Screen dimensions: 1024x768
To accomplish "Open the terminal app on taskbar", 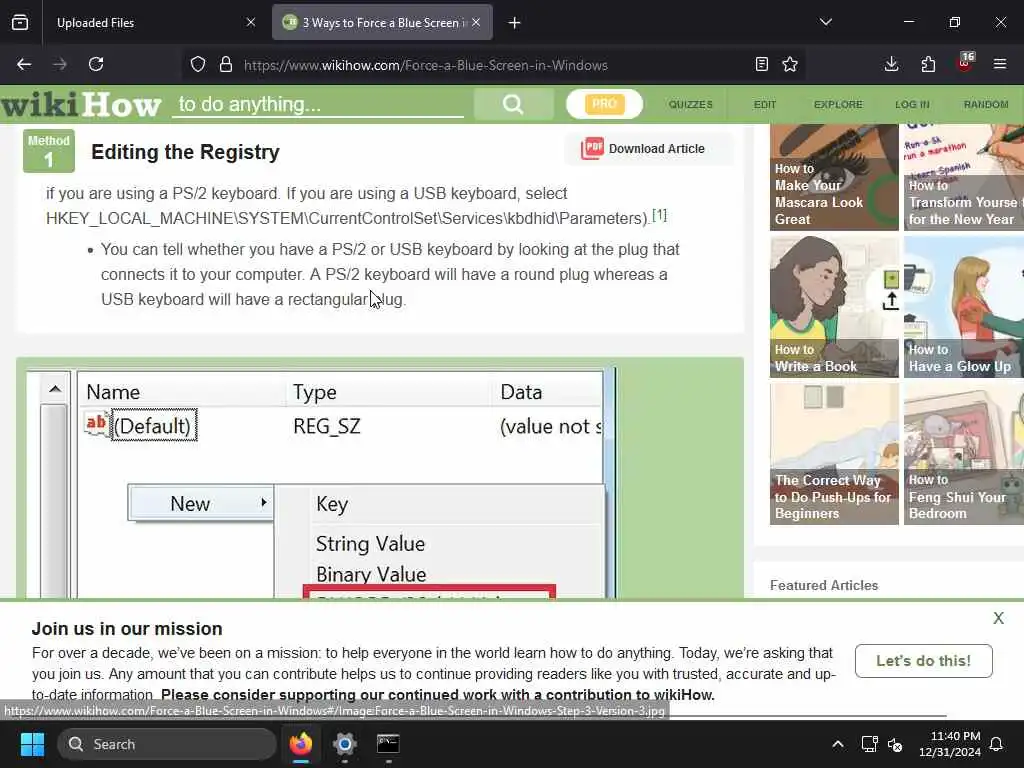I will click(388, 744).
